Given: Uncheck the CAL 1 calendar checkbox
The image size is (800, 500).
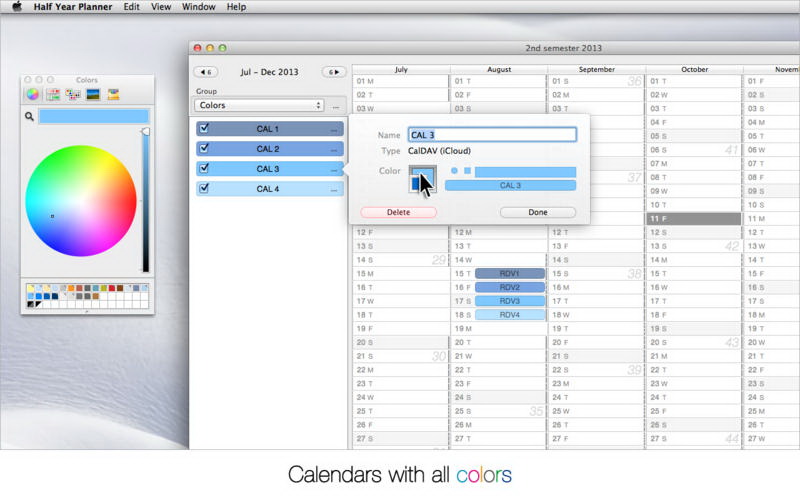Looking at the screenshot, I should 204,129.
